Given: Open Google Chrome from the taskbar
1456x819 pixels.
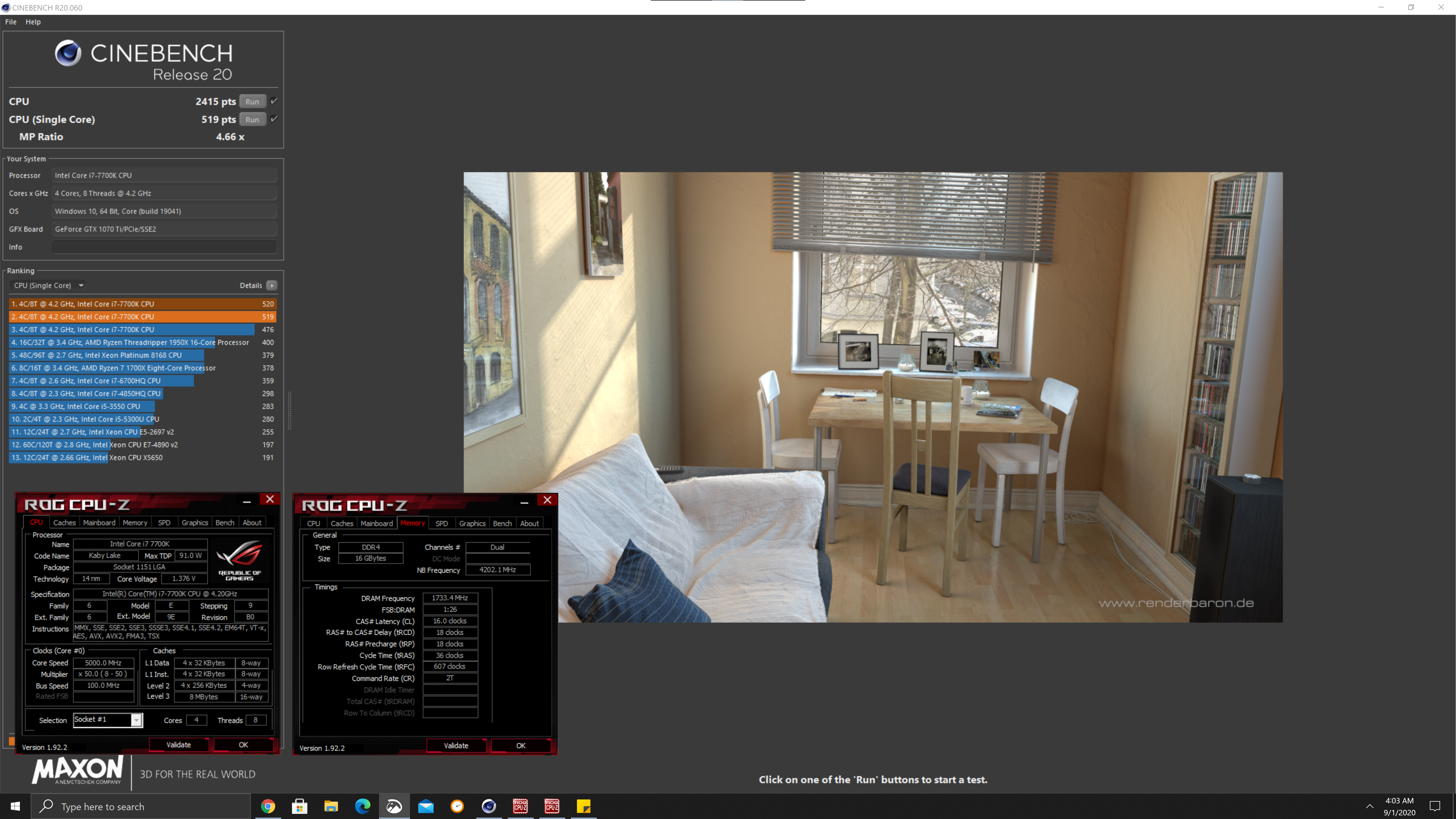Looking at the screenshot, I should click(268, 806).
